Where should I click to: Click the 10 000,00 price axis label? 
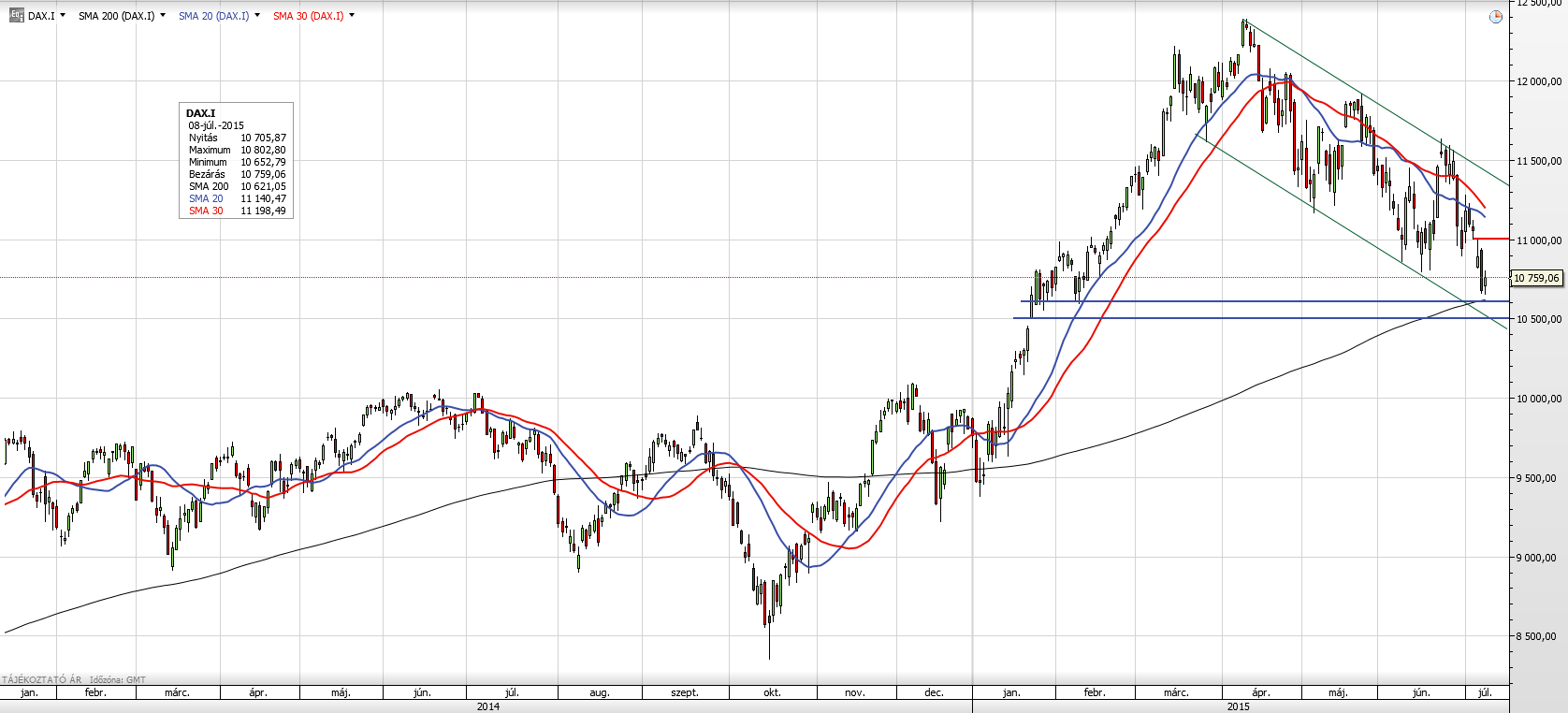click(x=1539, y=399)
